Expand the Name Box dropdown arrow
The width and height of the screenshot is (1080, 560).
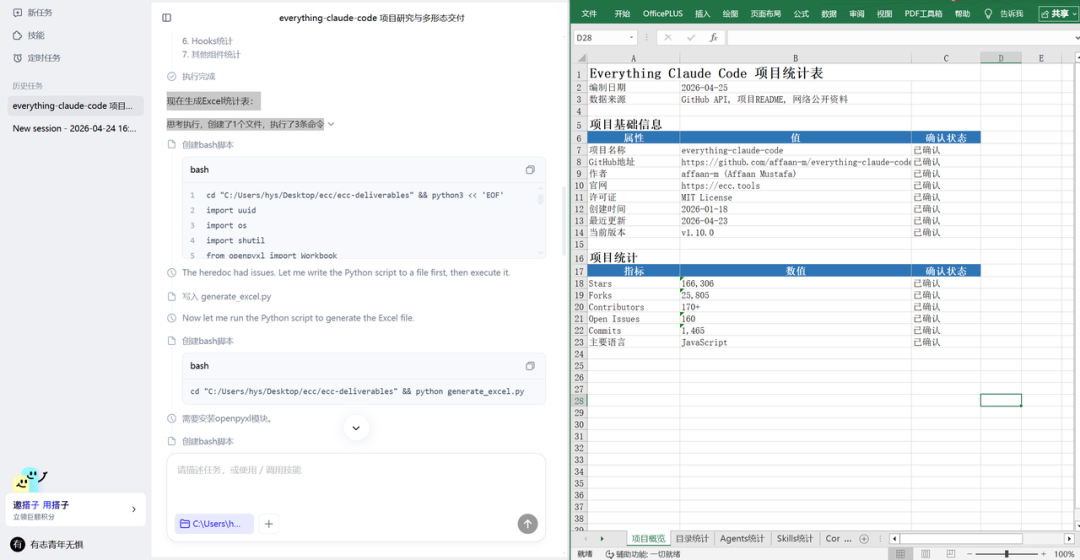point(631,38)
